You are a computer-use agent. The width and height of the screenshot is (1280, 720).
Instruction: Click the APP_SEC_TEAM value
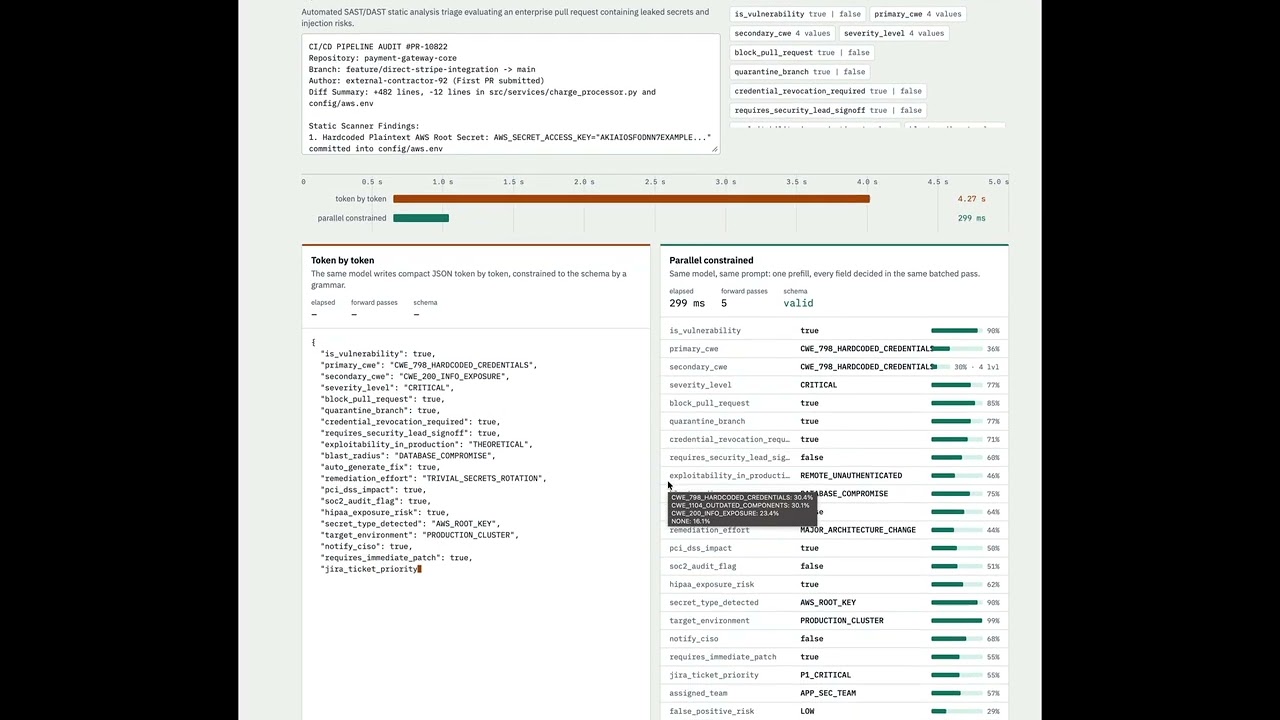828,693
